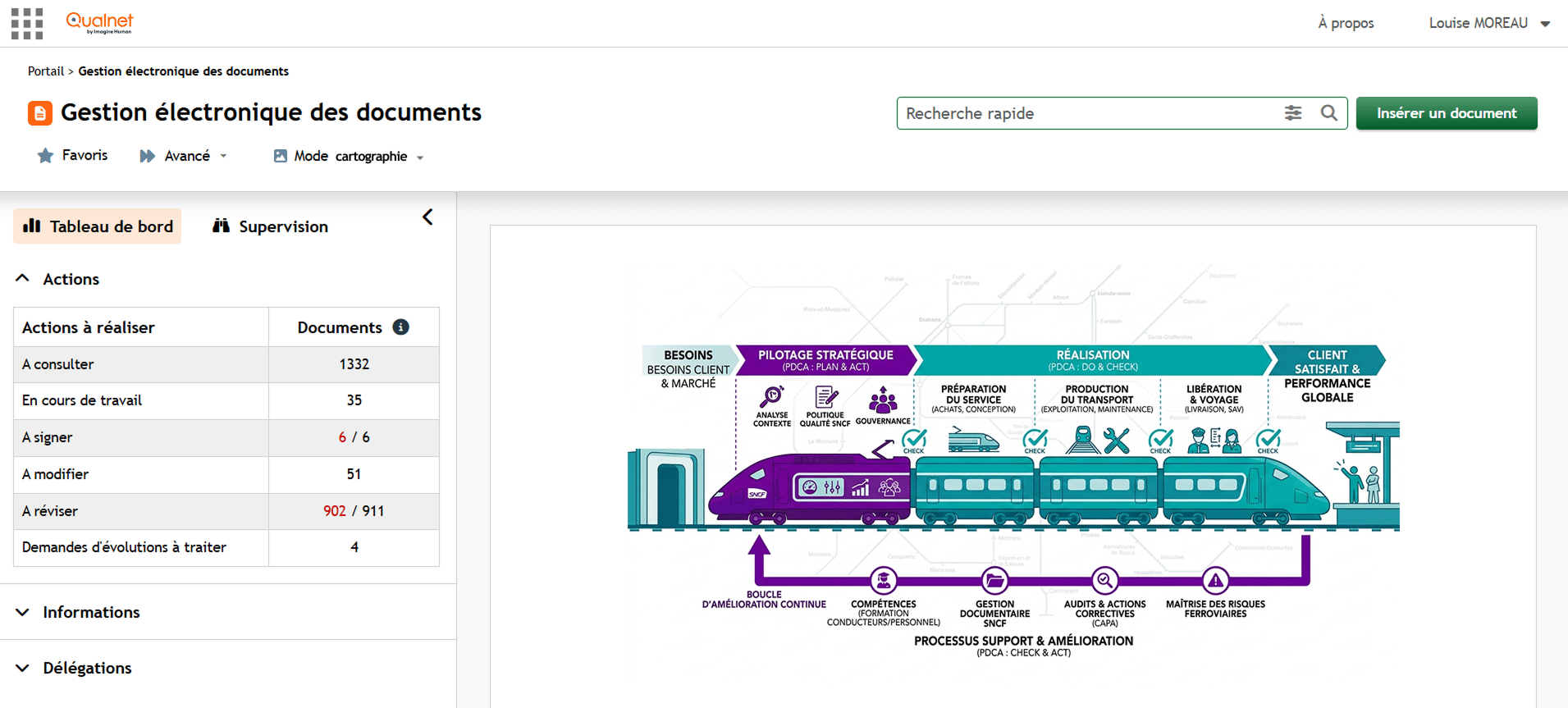The height and width of the screenshot is (708, 1568).
Task: Open the Avancé dropdown
Action: [x=184, y=156]
